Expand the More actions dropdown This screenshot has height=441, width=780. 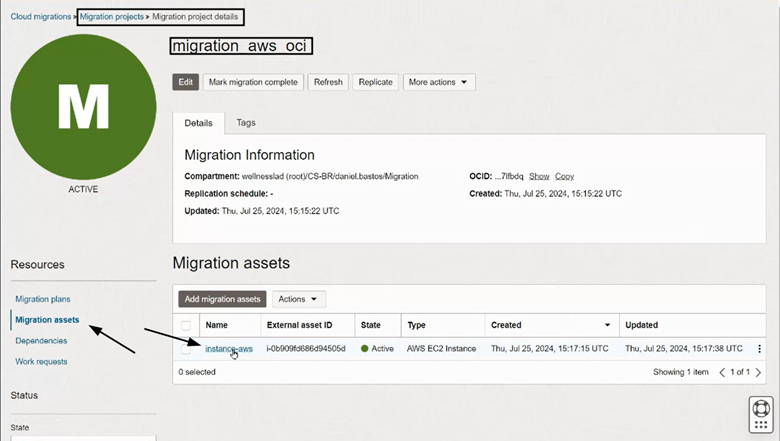(x=439, y=82)
